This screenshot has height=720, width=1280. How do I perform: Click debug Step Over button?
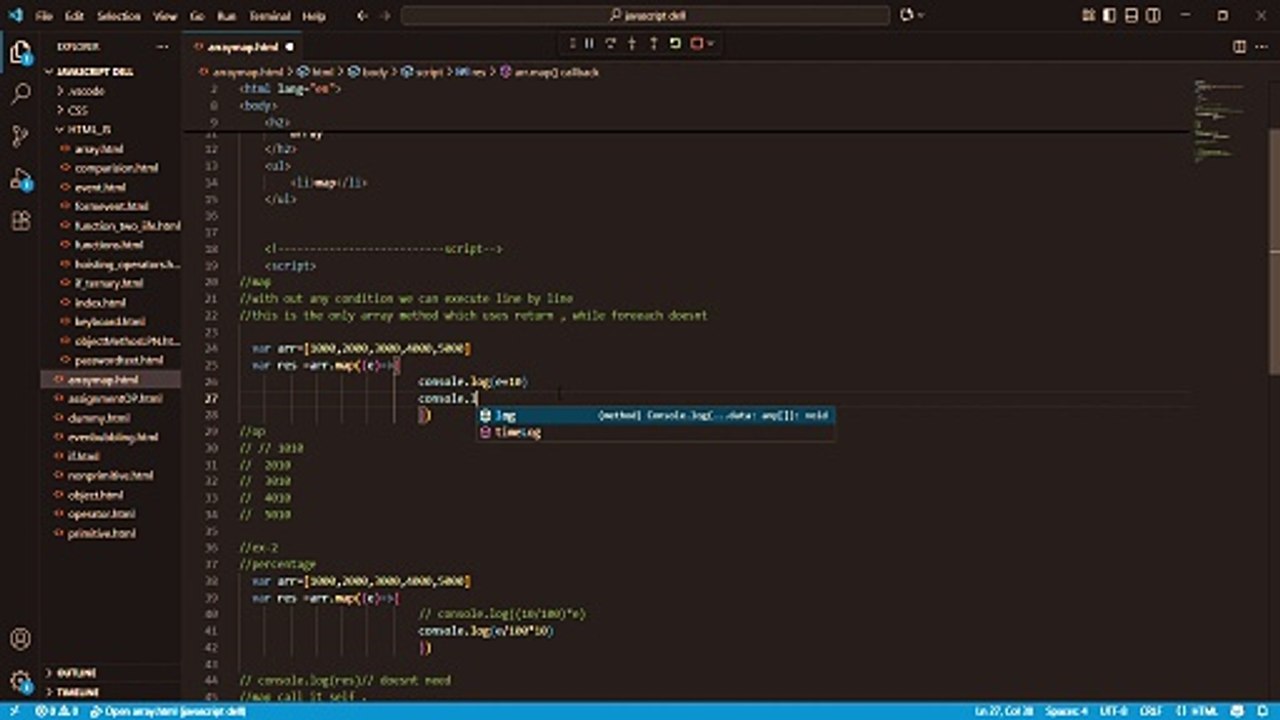pos(610,43)
